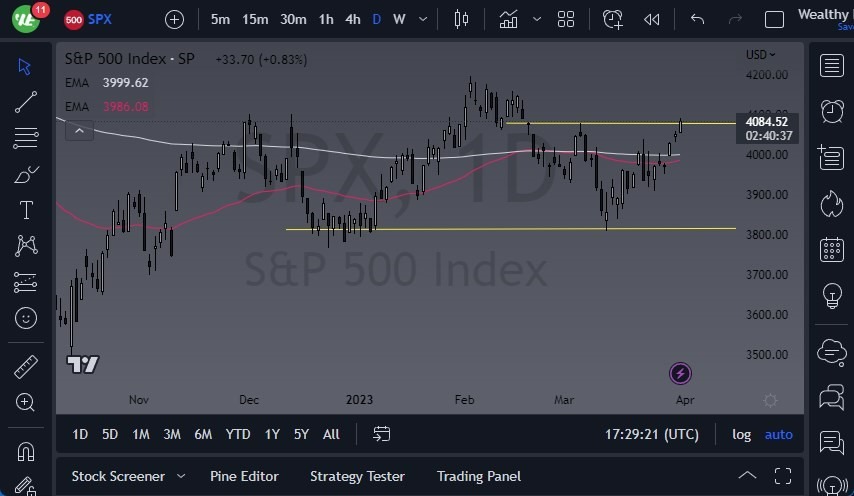Open the watchlist panel

click(832, 65)
